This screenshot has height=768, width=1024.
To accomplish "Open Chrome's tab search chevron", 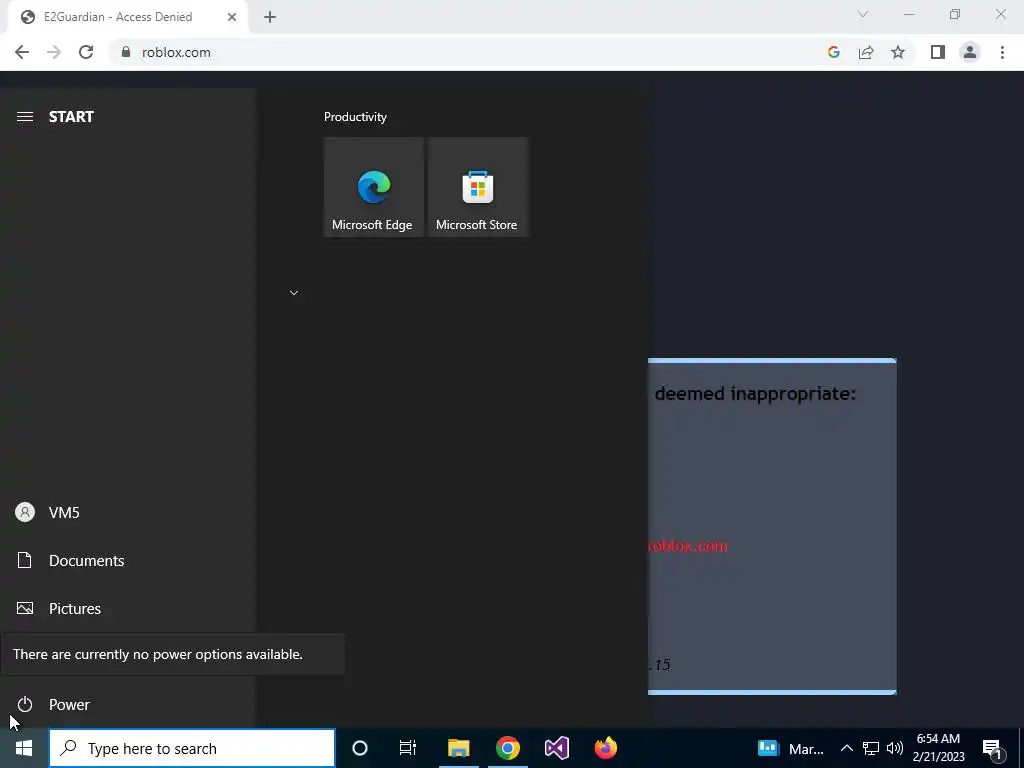I will click(x=863, y=14).
